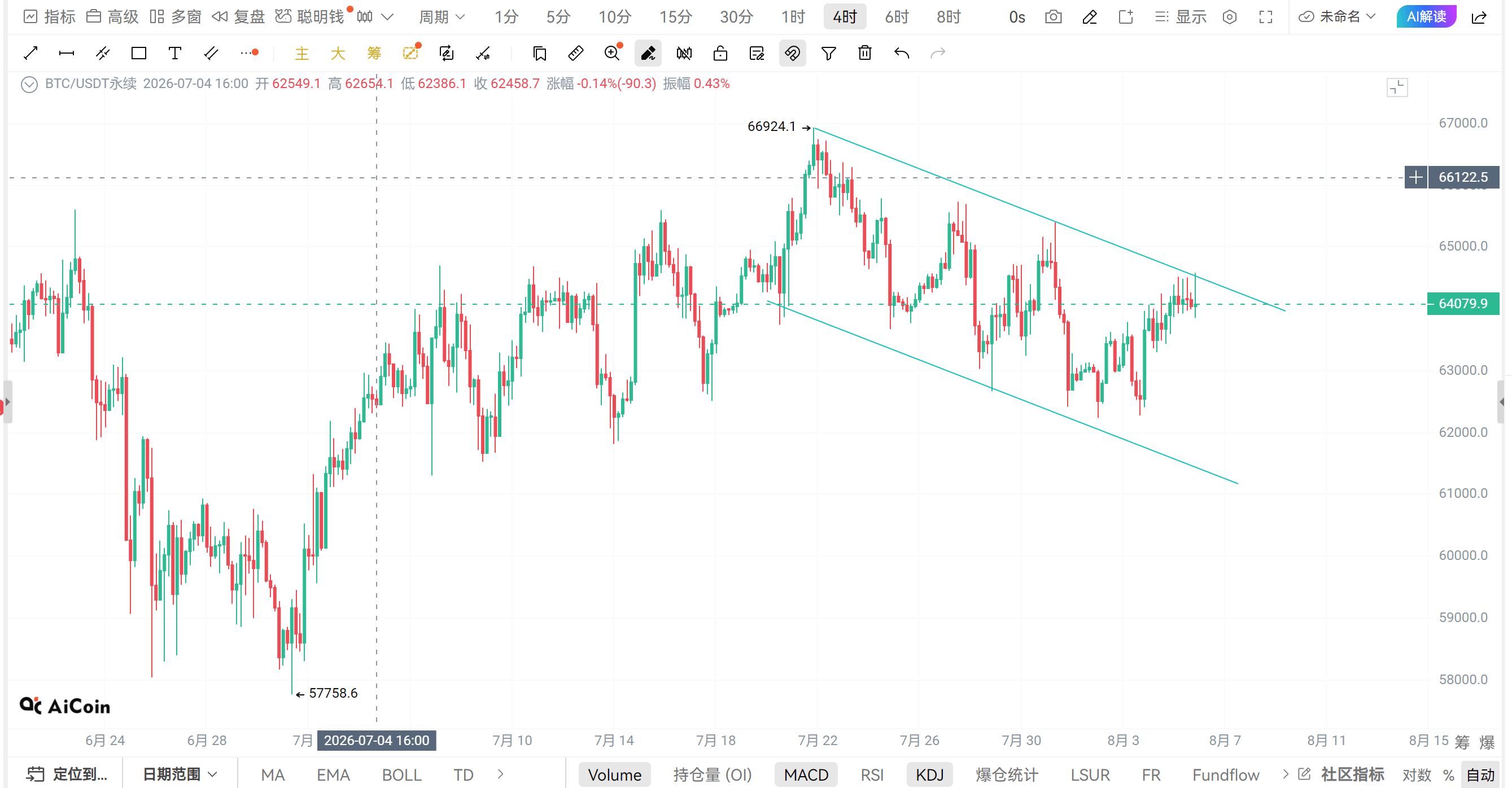Toggle the MACD indicator
The width and height of the screenshot is (1512, 788).
[806, 774]
